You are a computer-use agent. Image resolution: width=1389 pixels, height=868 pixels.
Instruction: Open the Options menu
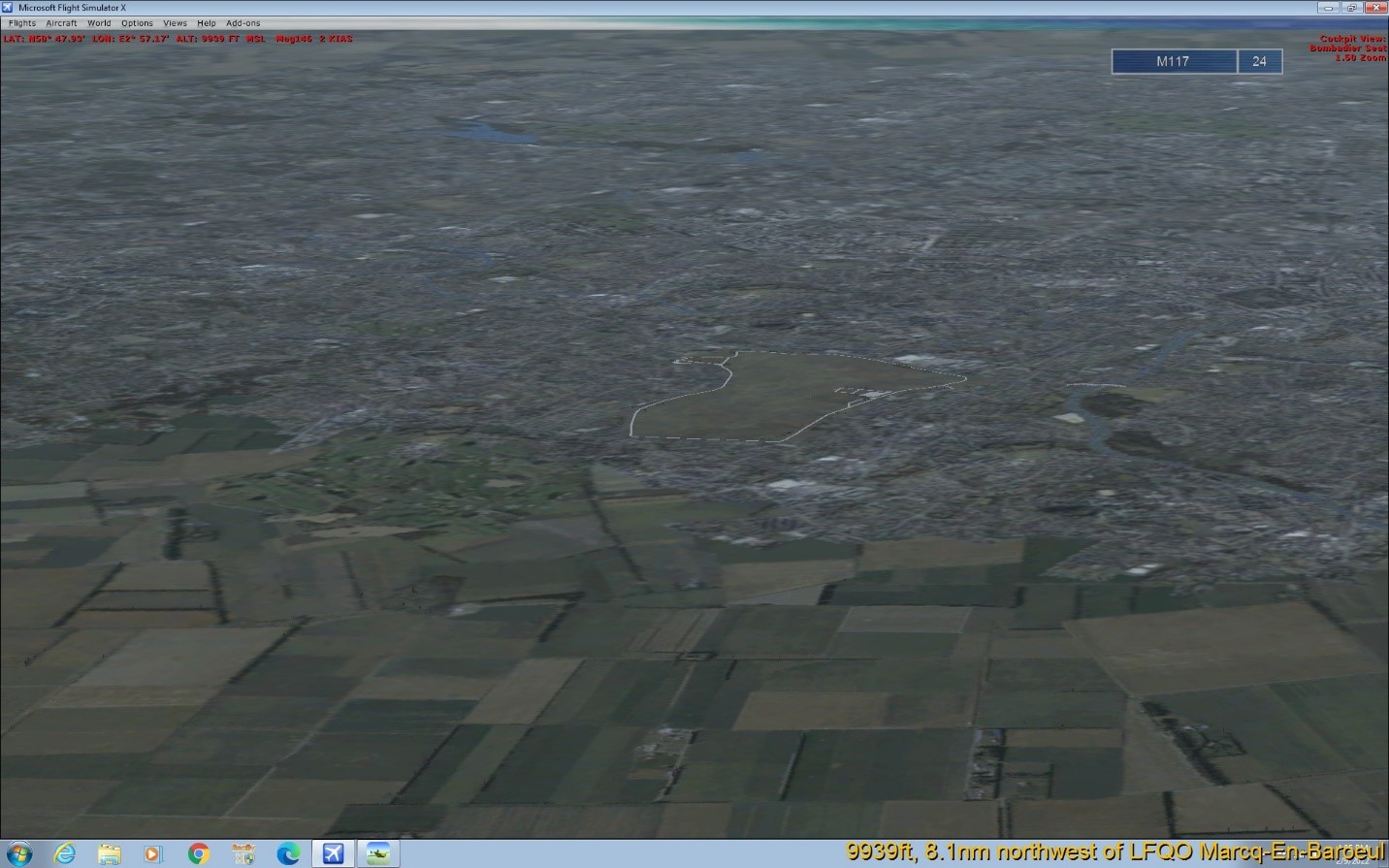137,23
